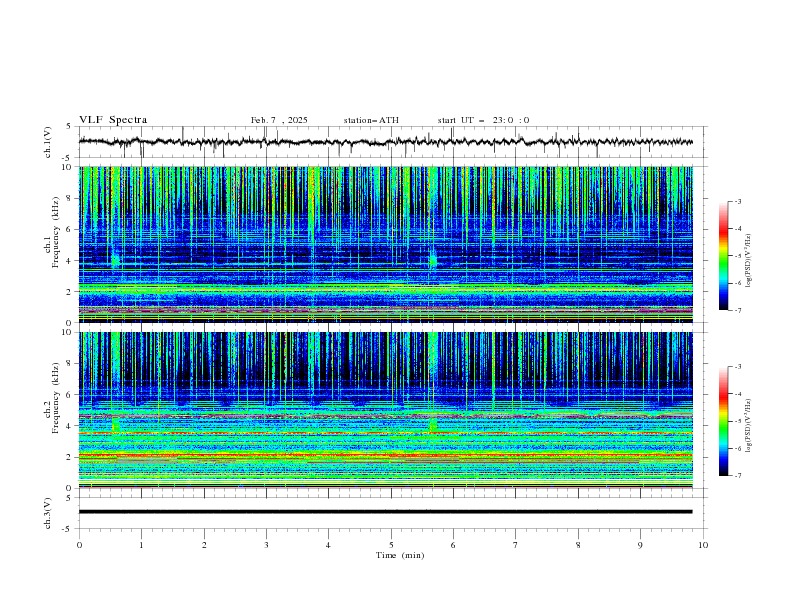792x612 pixels.
Task: Click the 'ch.1(V)' waveform axis label
Action: tap(48, 142)
